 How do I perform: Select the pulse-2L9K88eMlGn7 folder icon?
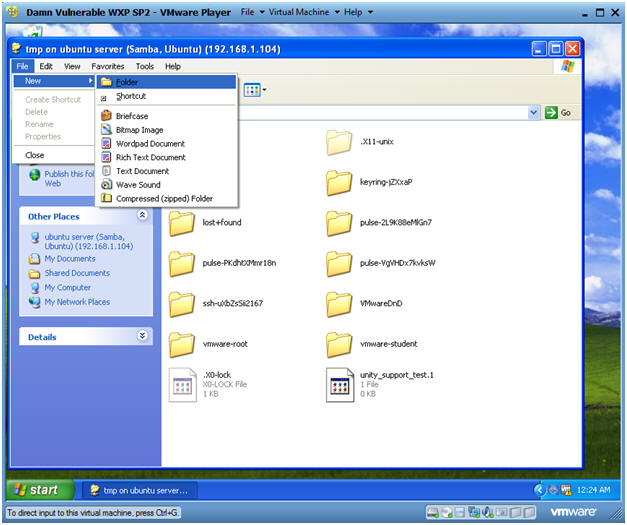339,223
